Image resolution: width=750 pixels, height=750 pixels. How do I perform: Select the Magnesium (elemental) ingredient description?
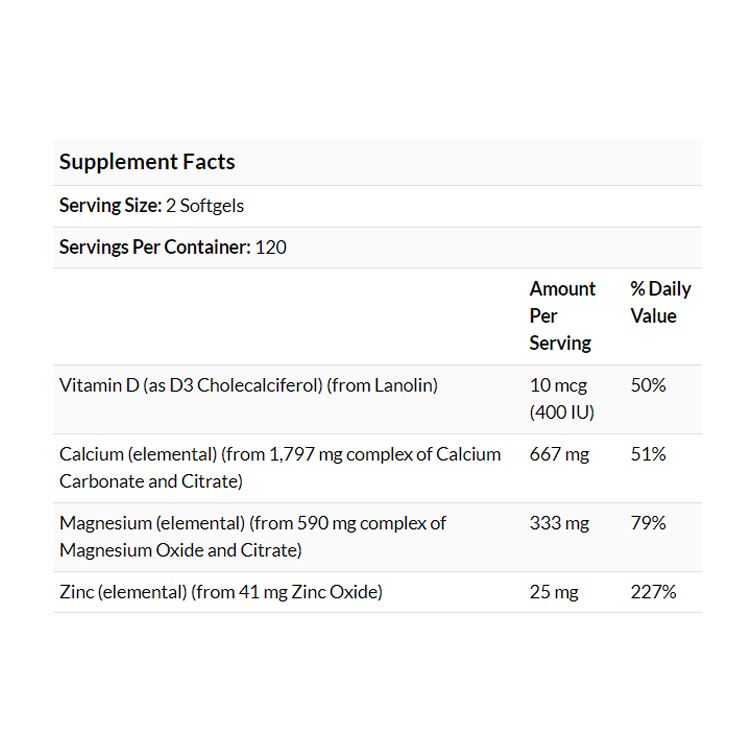[253, 536]
